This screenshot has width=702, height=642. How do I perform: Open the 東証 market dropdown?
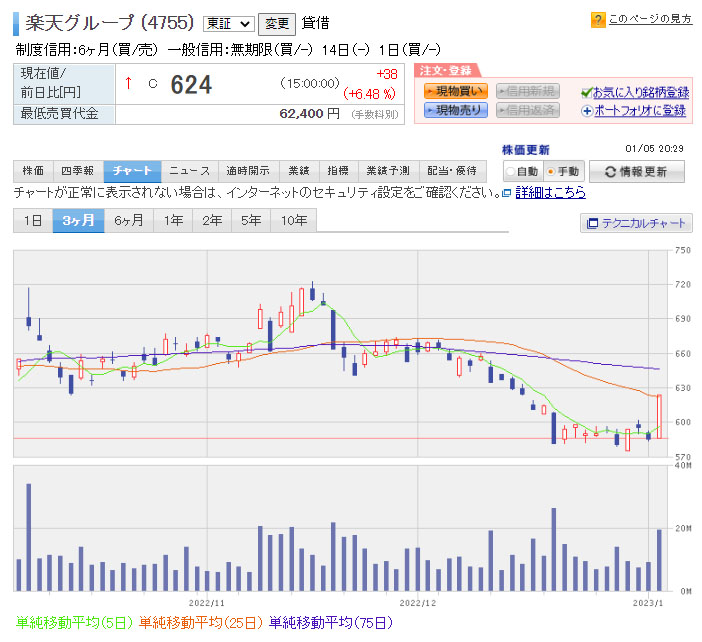tap(228, 23)
